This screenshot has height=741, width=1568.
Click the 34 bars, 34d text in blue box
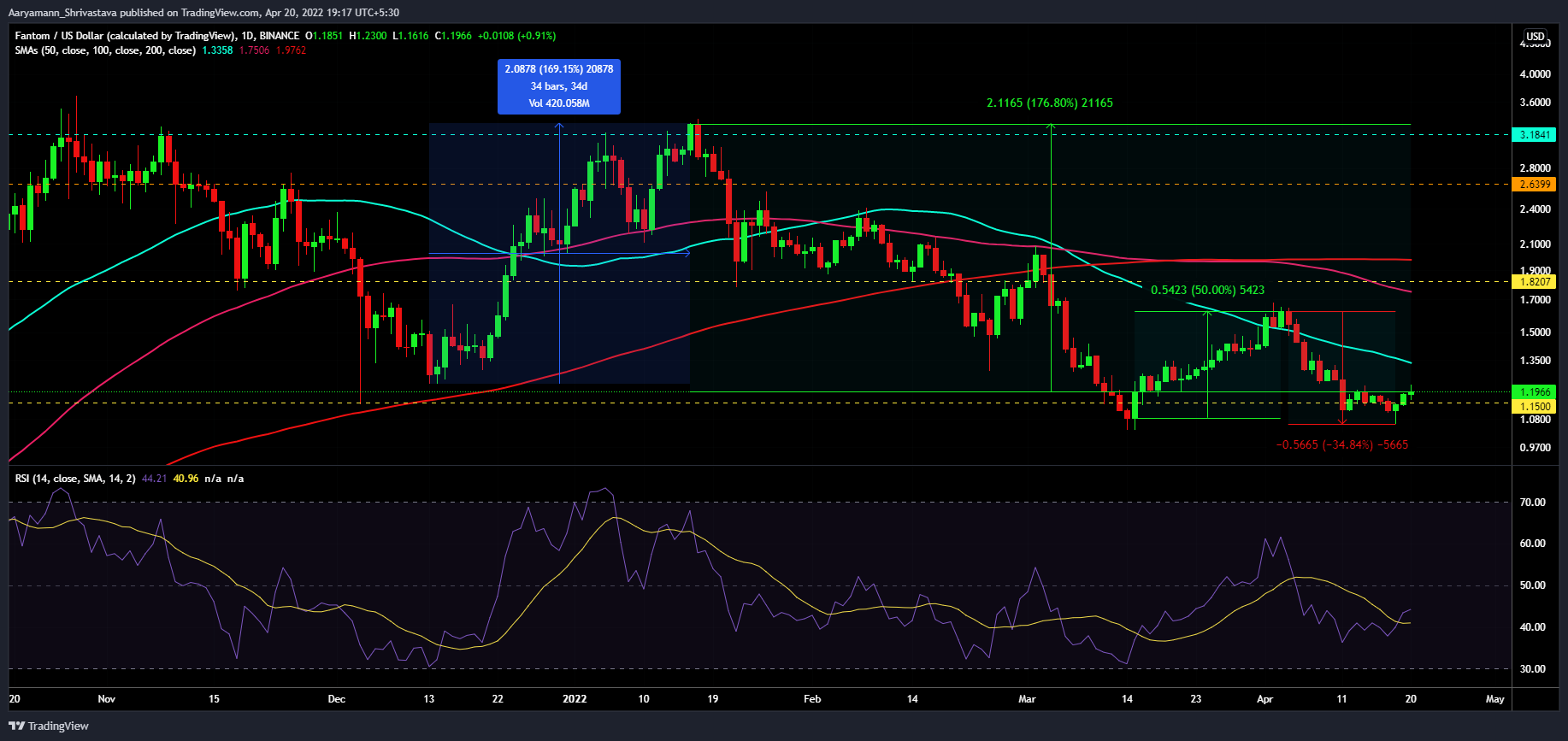[x=559, y=86]
